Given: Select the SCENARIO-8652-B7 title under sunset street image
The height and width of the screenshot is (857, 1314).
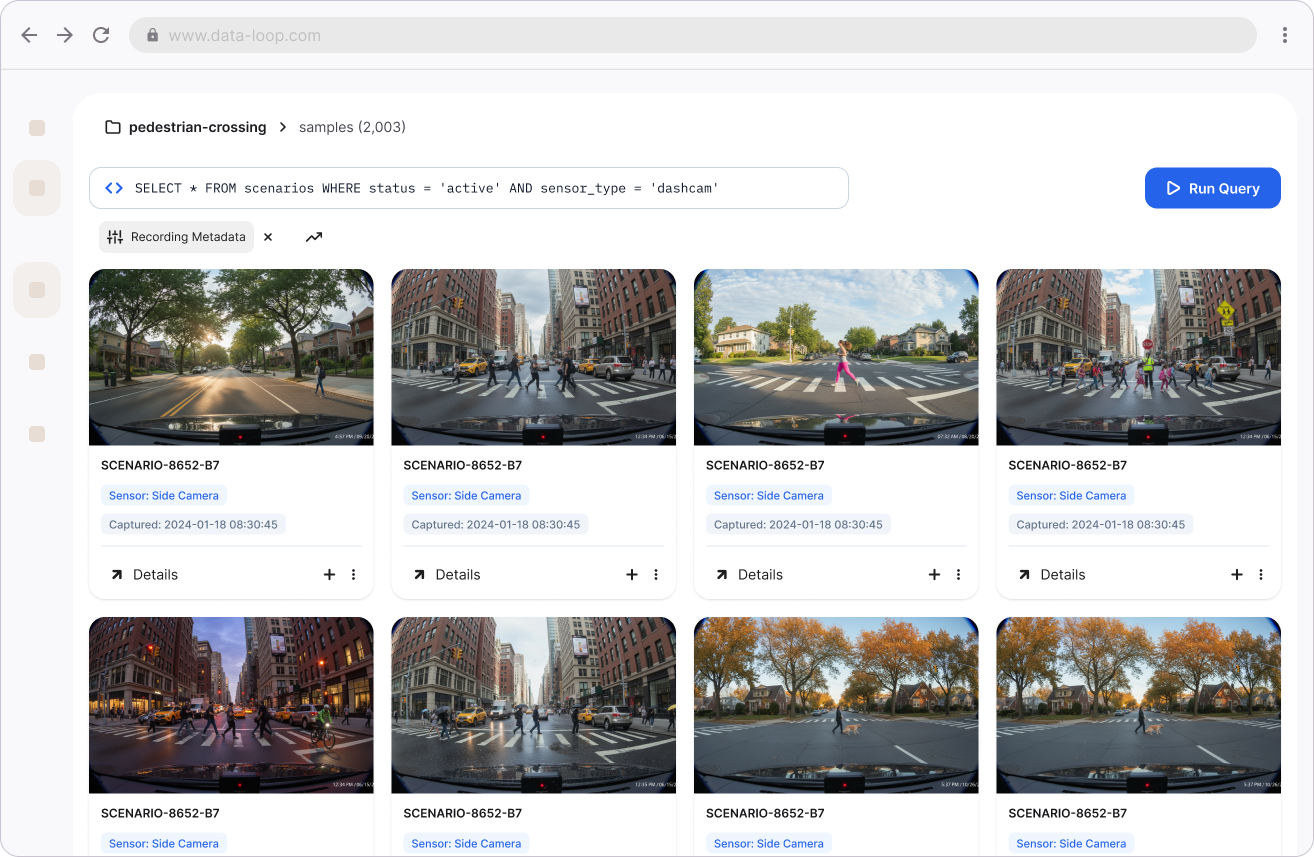Looking at the screenshot, I should click(x=160, y=465).
